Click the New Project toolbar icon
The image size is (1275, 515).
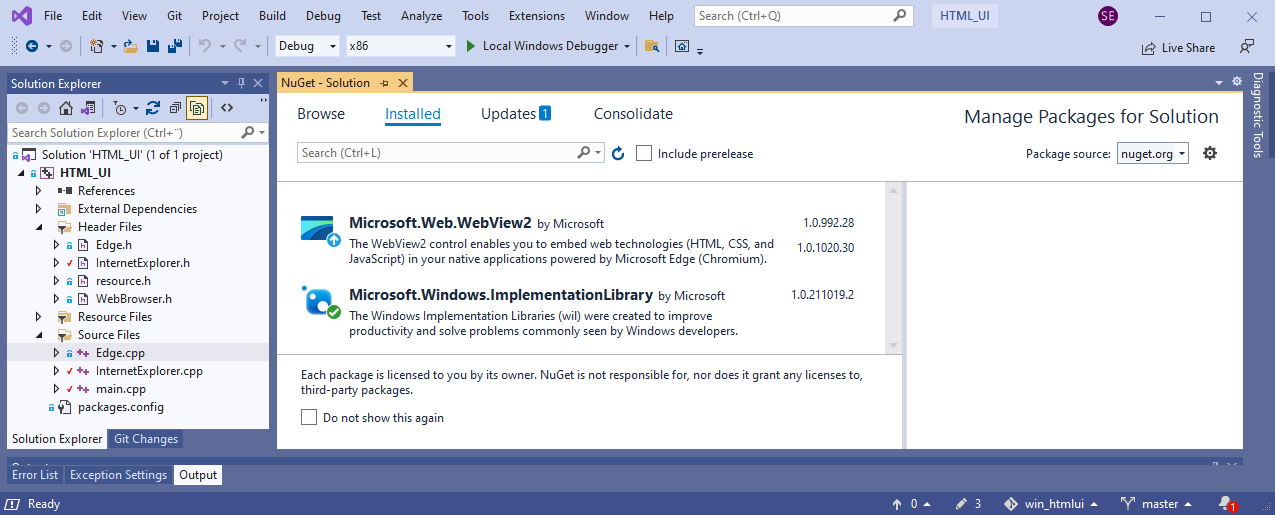(96, 46)
